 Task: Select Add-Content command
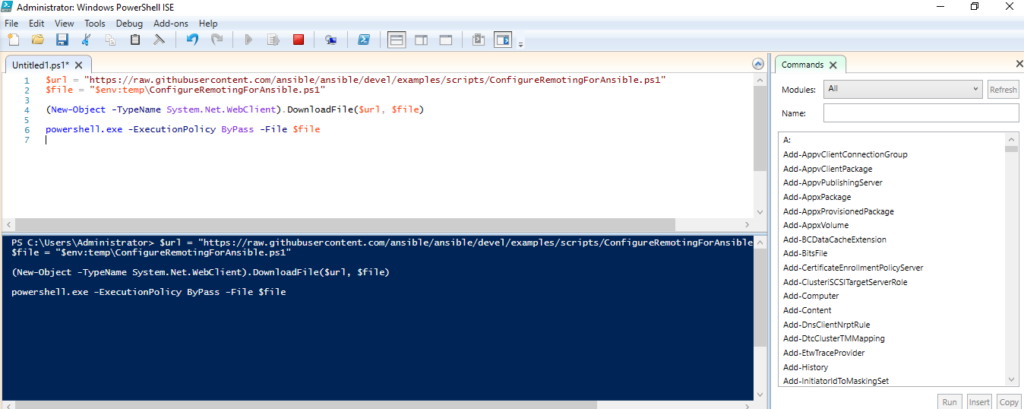coord(807,310)
